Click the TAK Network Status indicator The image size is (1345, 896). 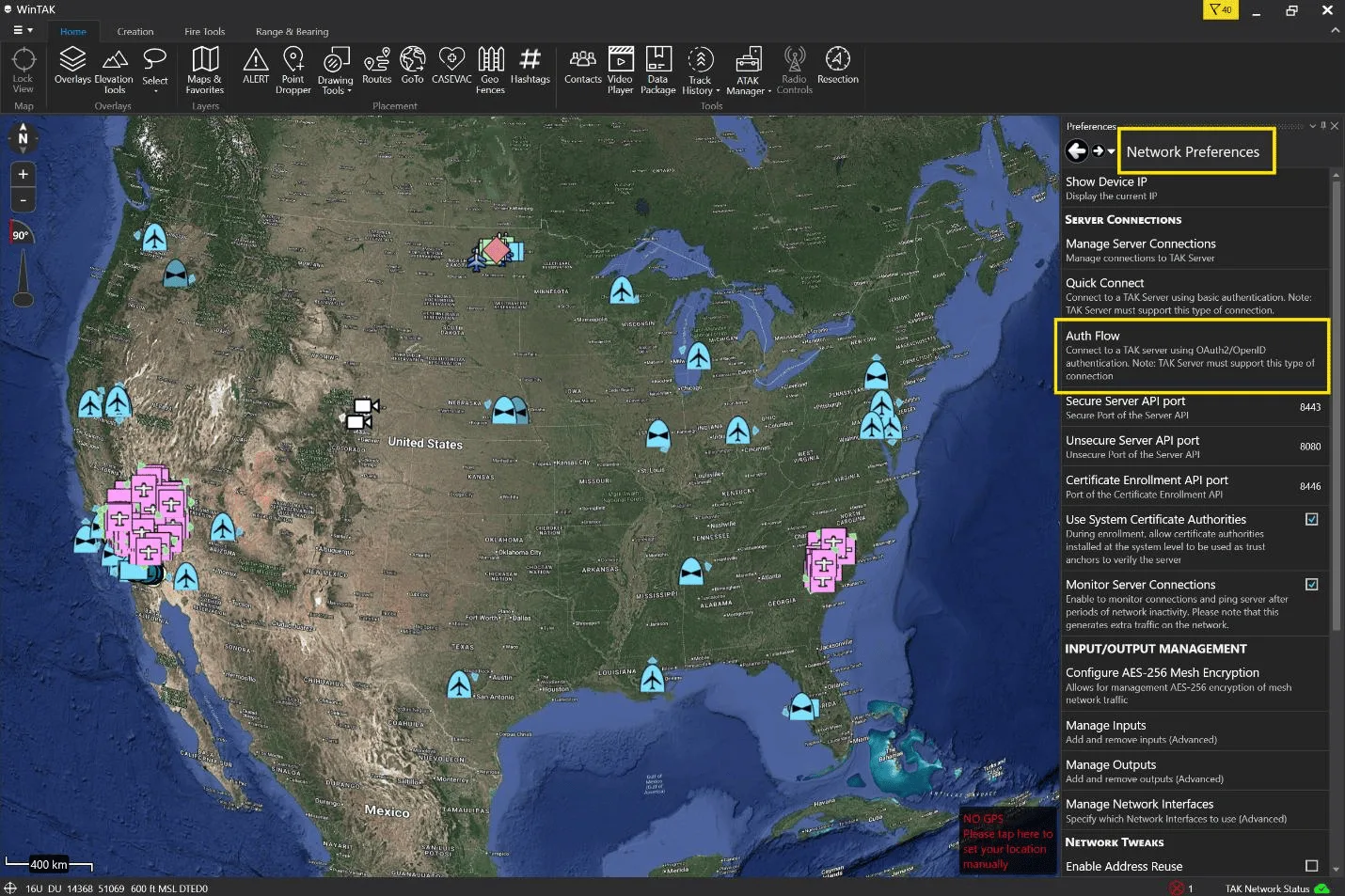click(1277, 888)
